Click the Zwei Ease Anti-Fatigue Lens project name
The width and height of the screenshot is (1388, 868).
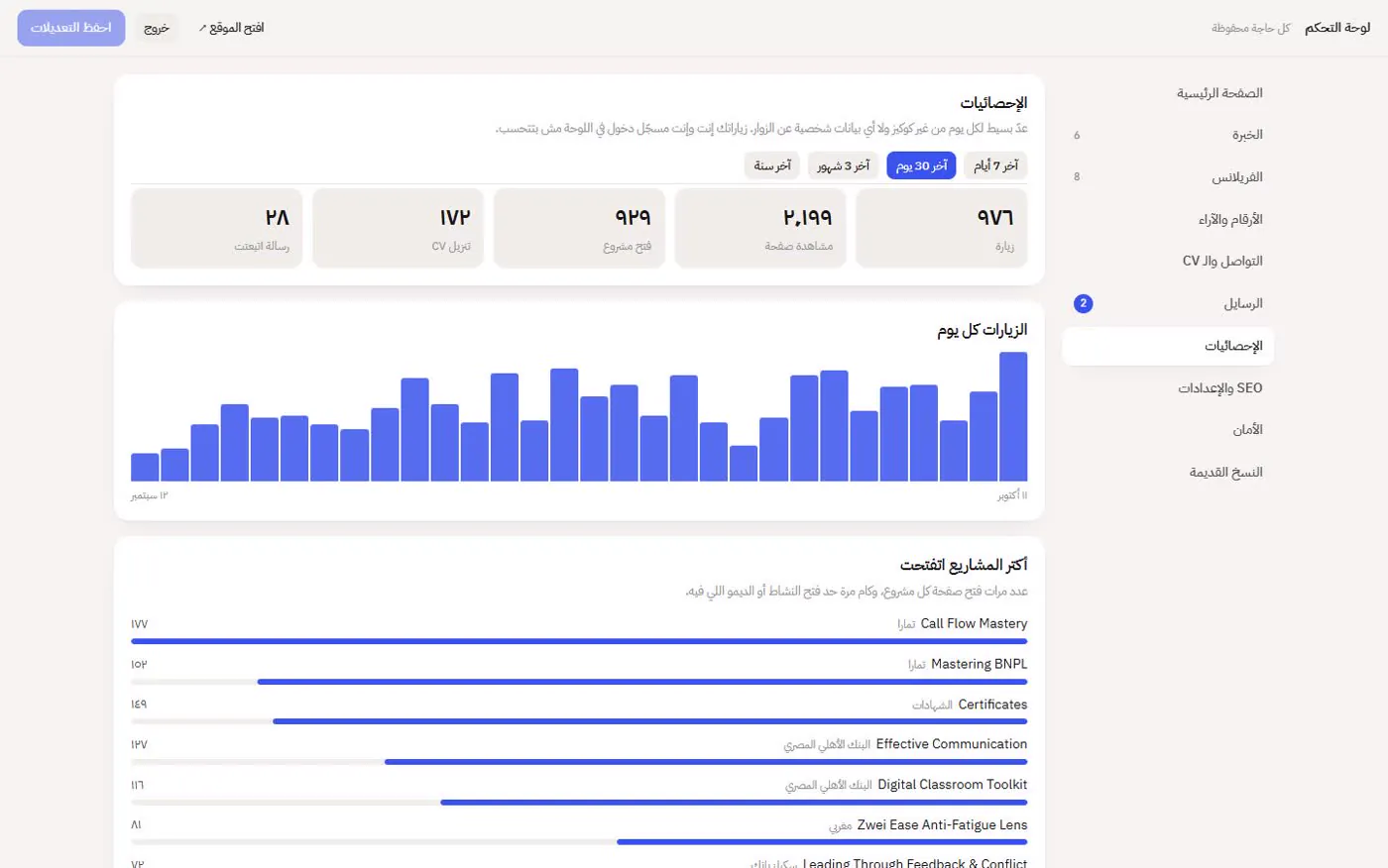click(x=942, y=824)
